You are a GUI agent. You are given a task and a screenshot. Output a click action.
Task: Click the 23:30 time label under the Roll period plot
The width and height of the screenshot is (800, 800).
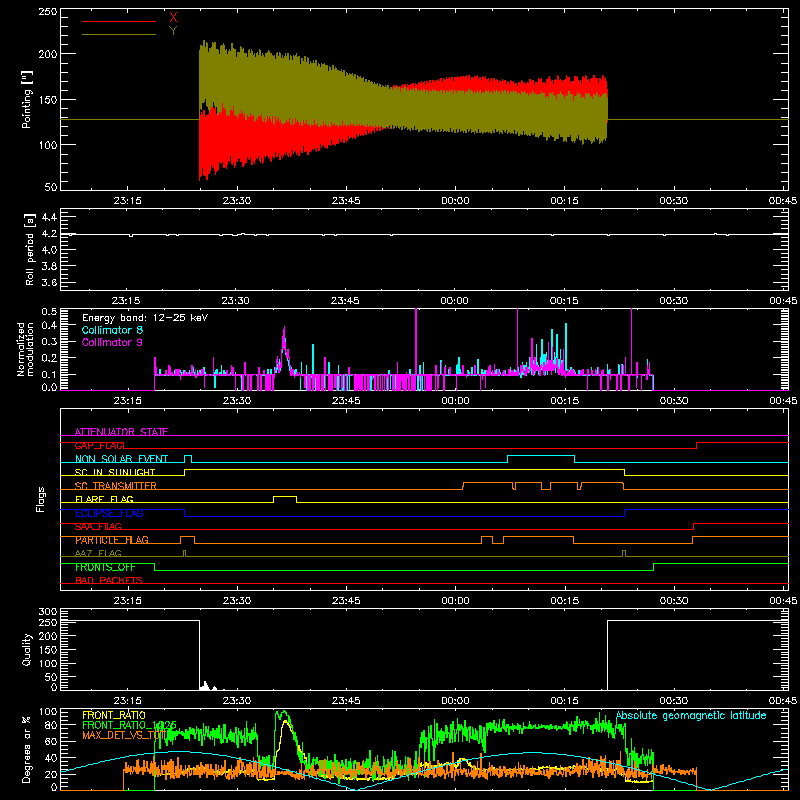pos(236,301)
